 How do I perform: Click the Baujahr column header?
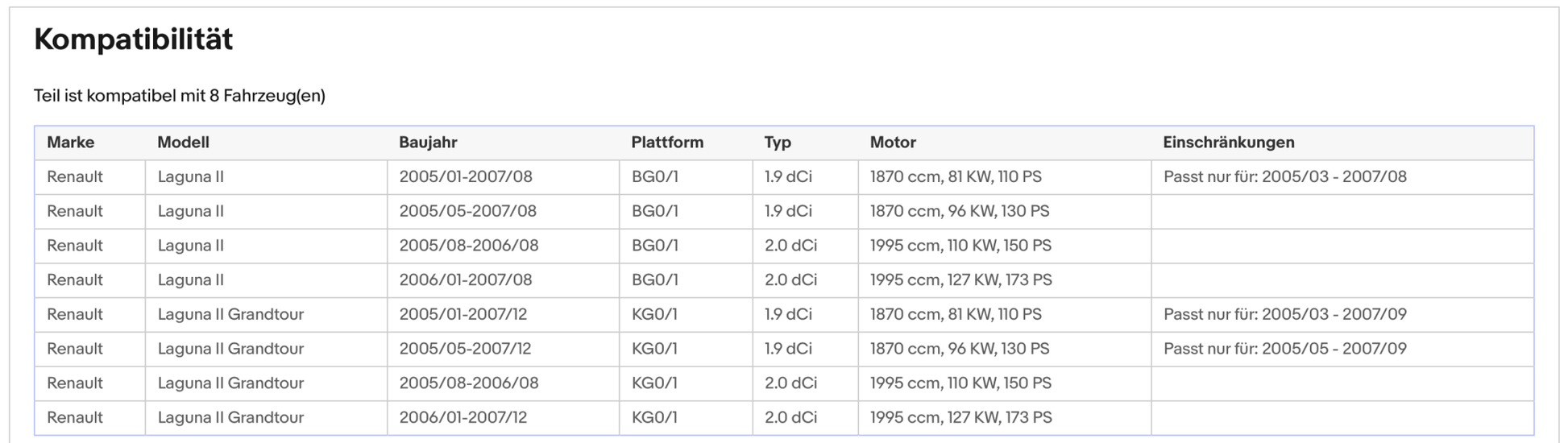click(x=428, y=143)
